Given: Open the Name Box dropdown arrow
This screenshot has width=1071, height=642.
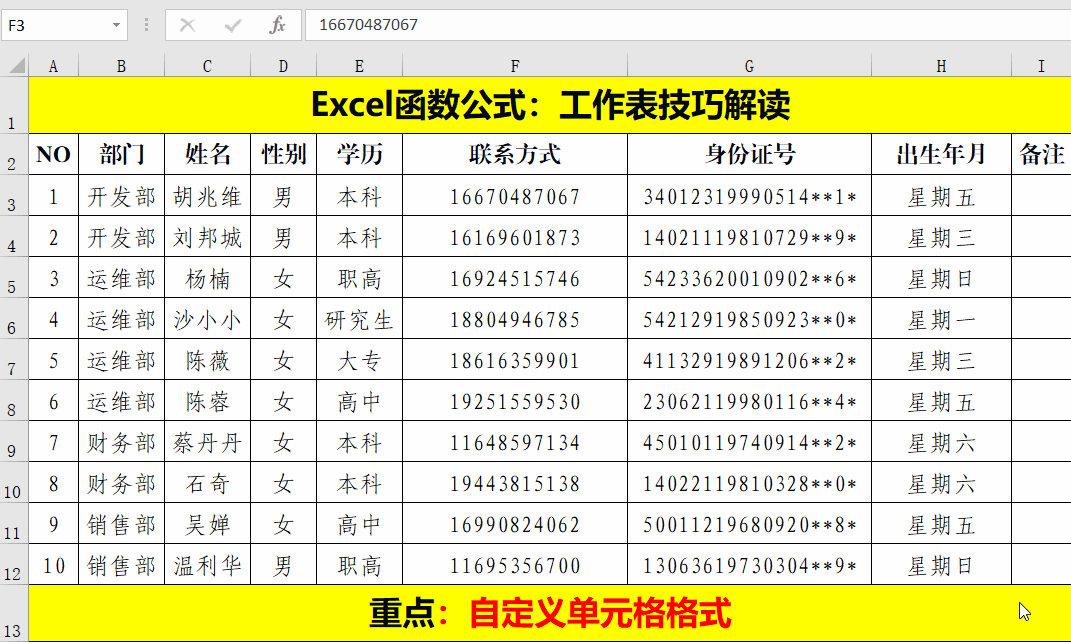Looking at the screenshot, I should [116, 25].
